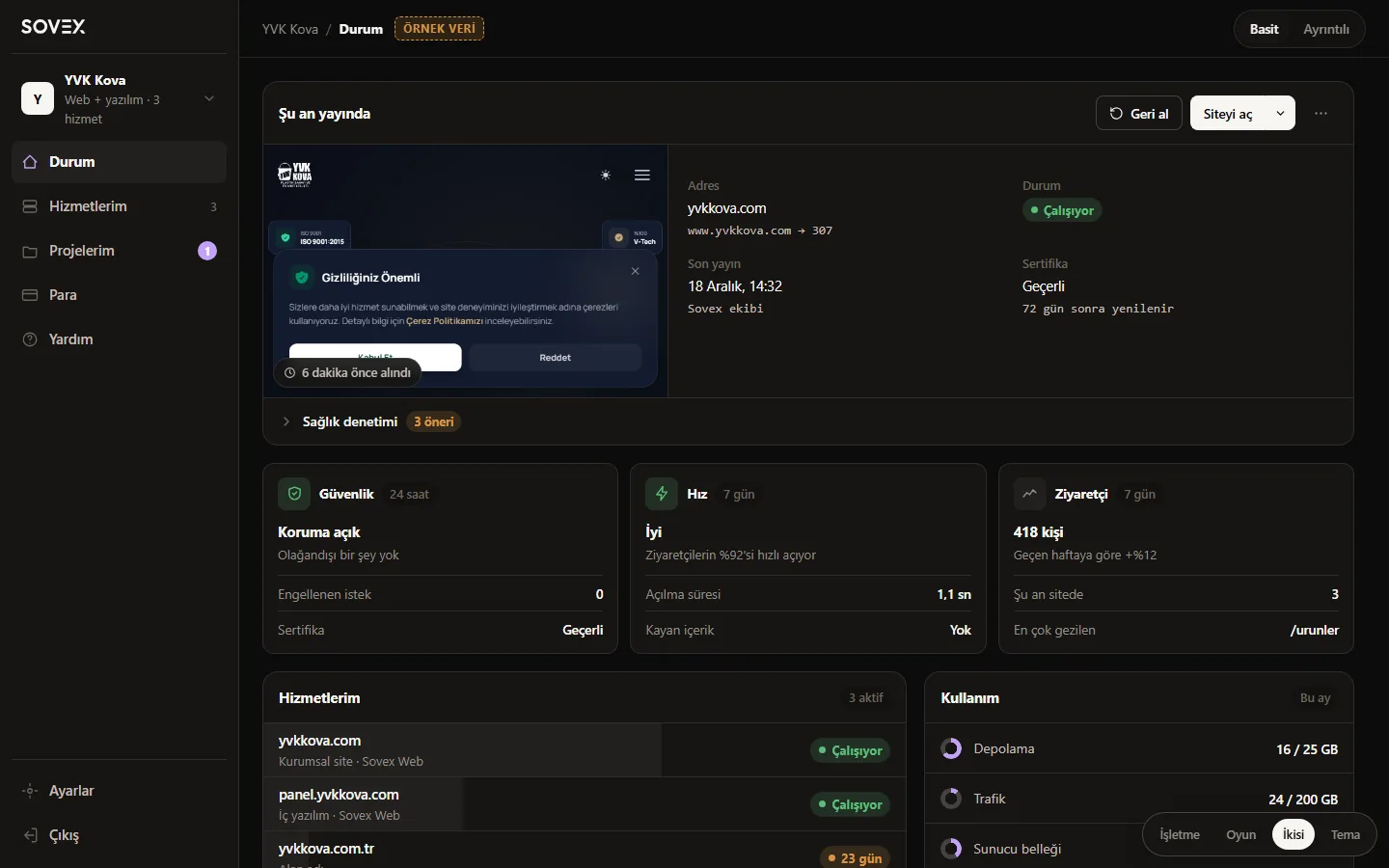The image size is (1389, 868).
Task: Click the Çalışıyor badge for panel.yvkkova.com
Action: [850, 804]
